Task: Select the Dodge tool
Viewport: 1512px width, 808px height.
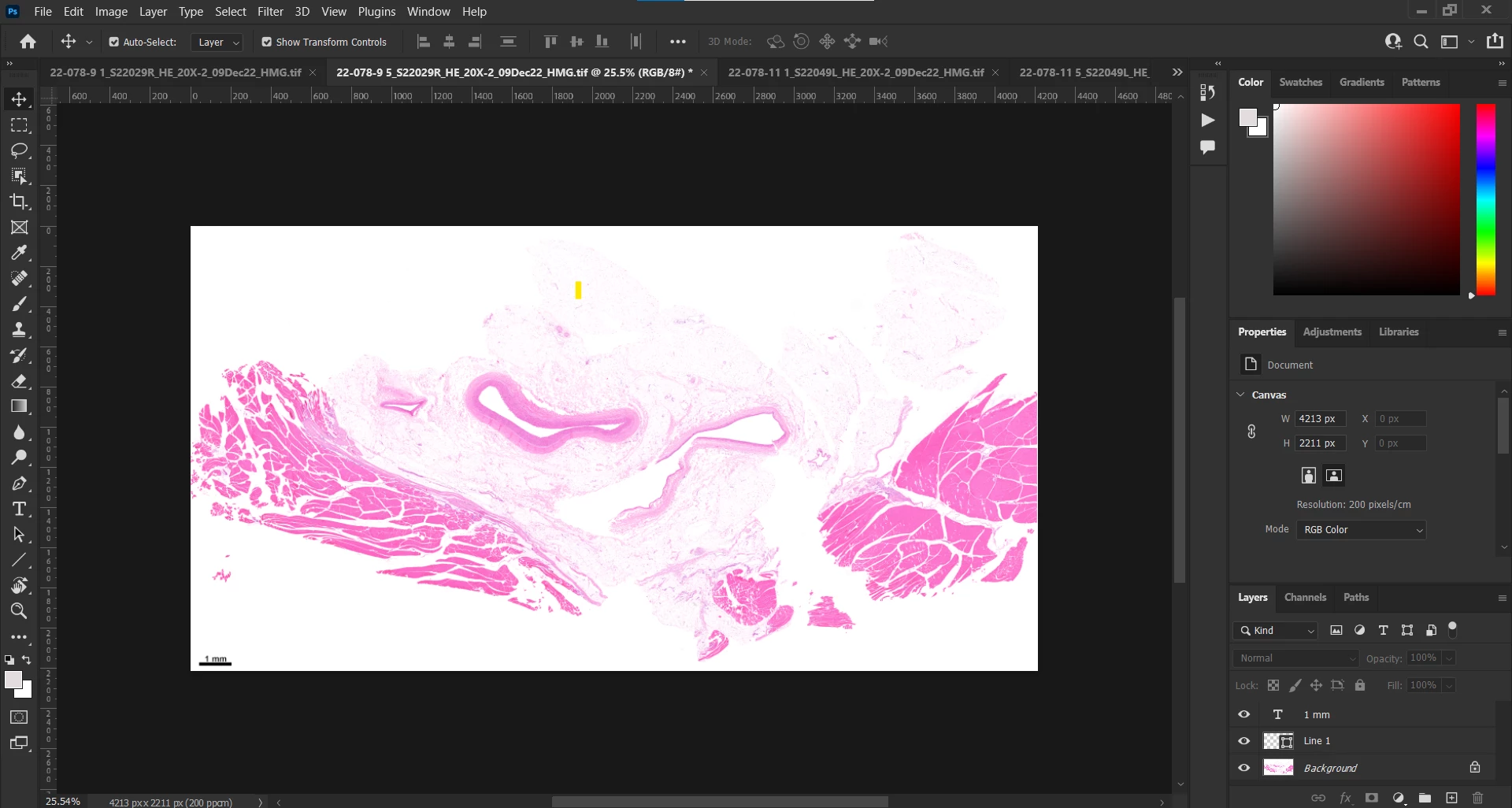Action: click(x=19, y=458)
